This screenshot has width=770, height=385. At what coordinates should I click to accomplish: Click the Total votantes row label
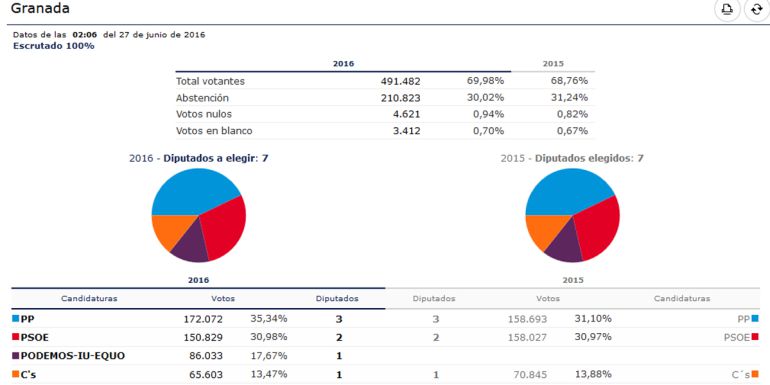(210, 81)
